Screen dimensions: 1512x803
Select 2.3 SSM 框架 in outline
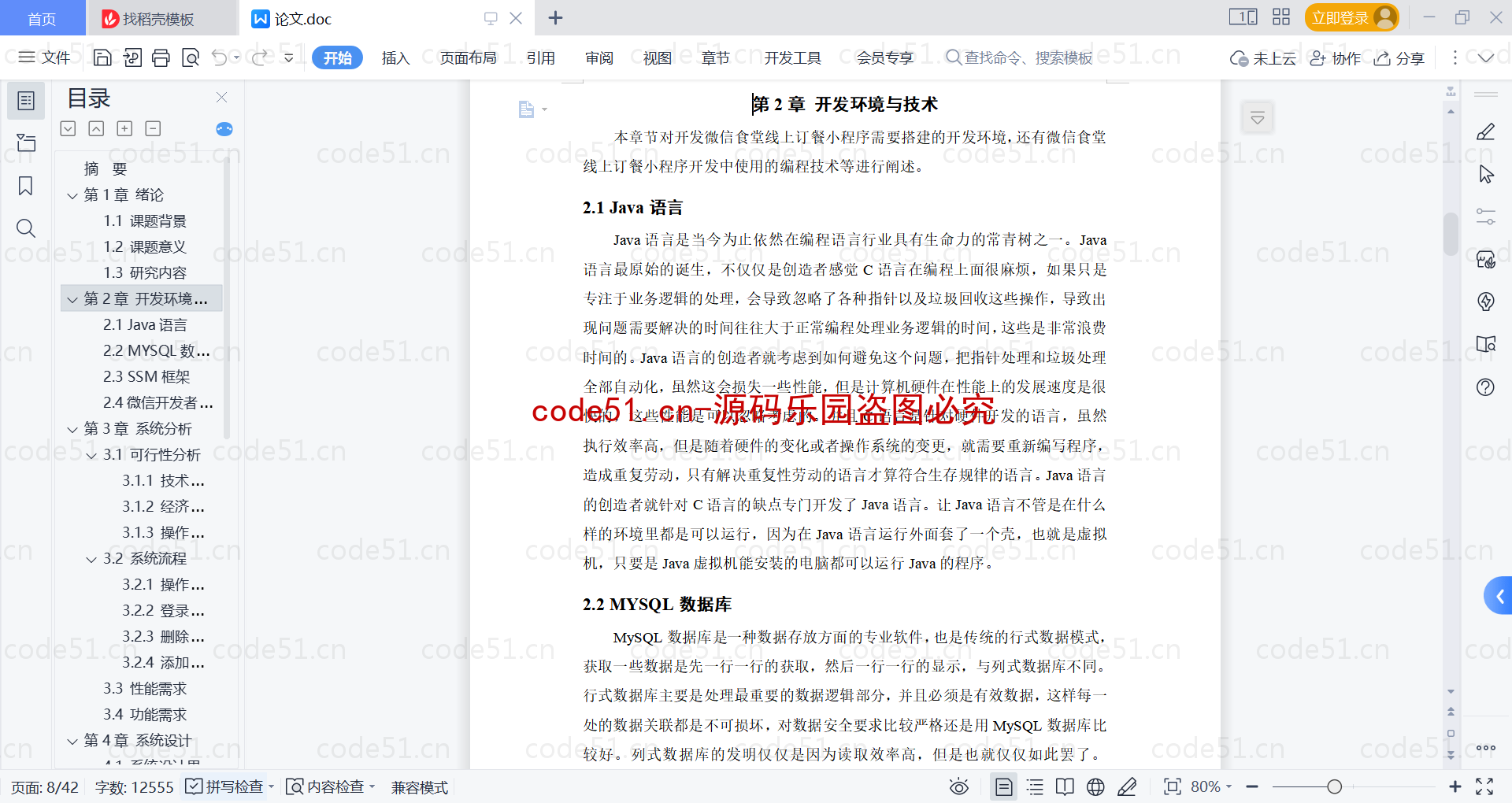(146, 377)
